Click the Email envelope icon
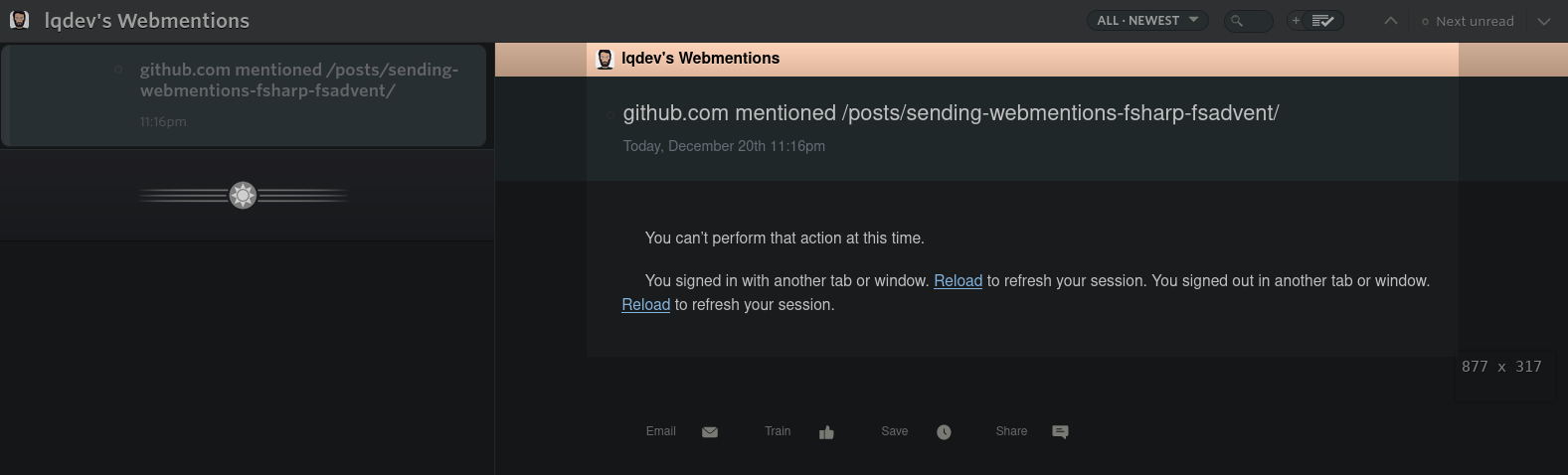1568x475 pixels. [x=710, y=432]
